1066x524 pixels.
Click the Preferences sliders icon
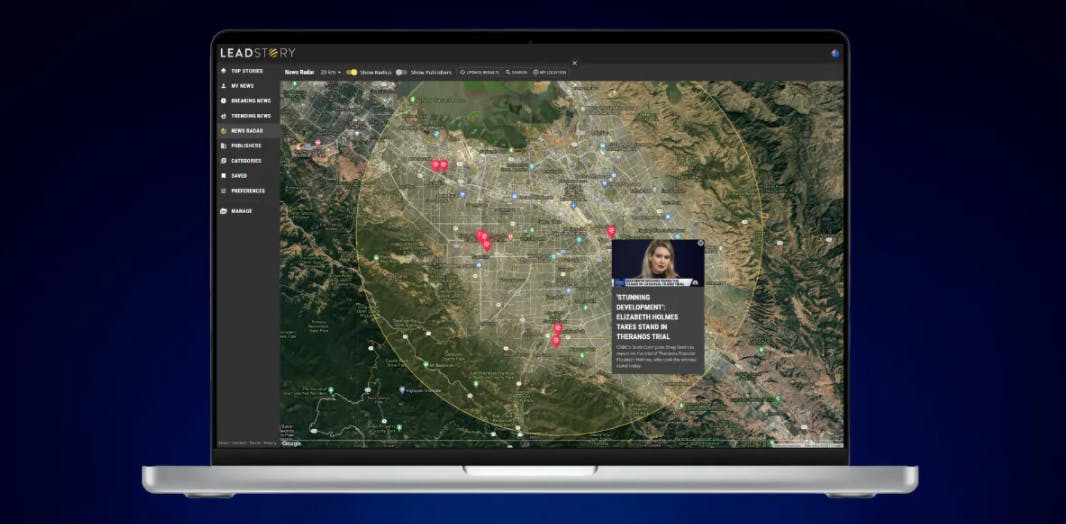click(224, 191)
